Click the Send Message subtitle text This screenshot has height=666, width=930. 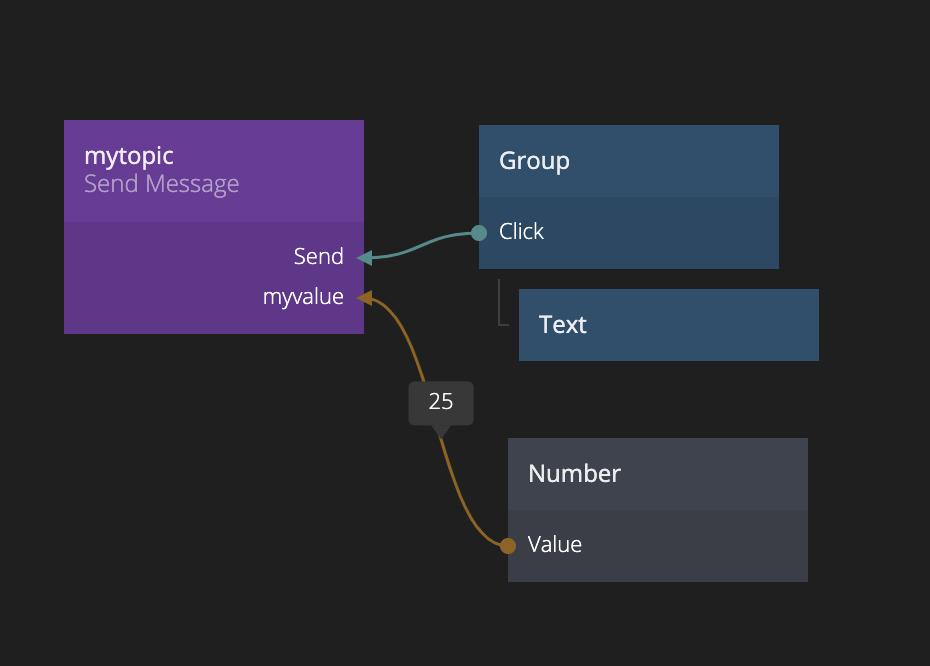161,184
